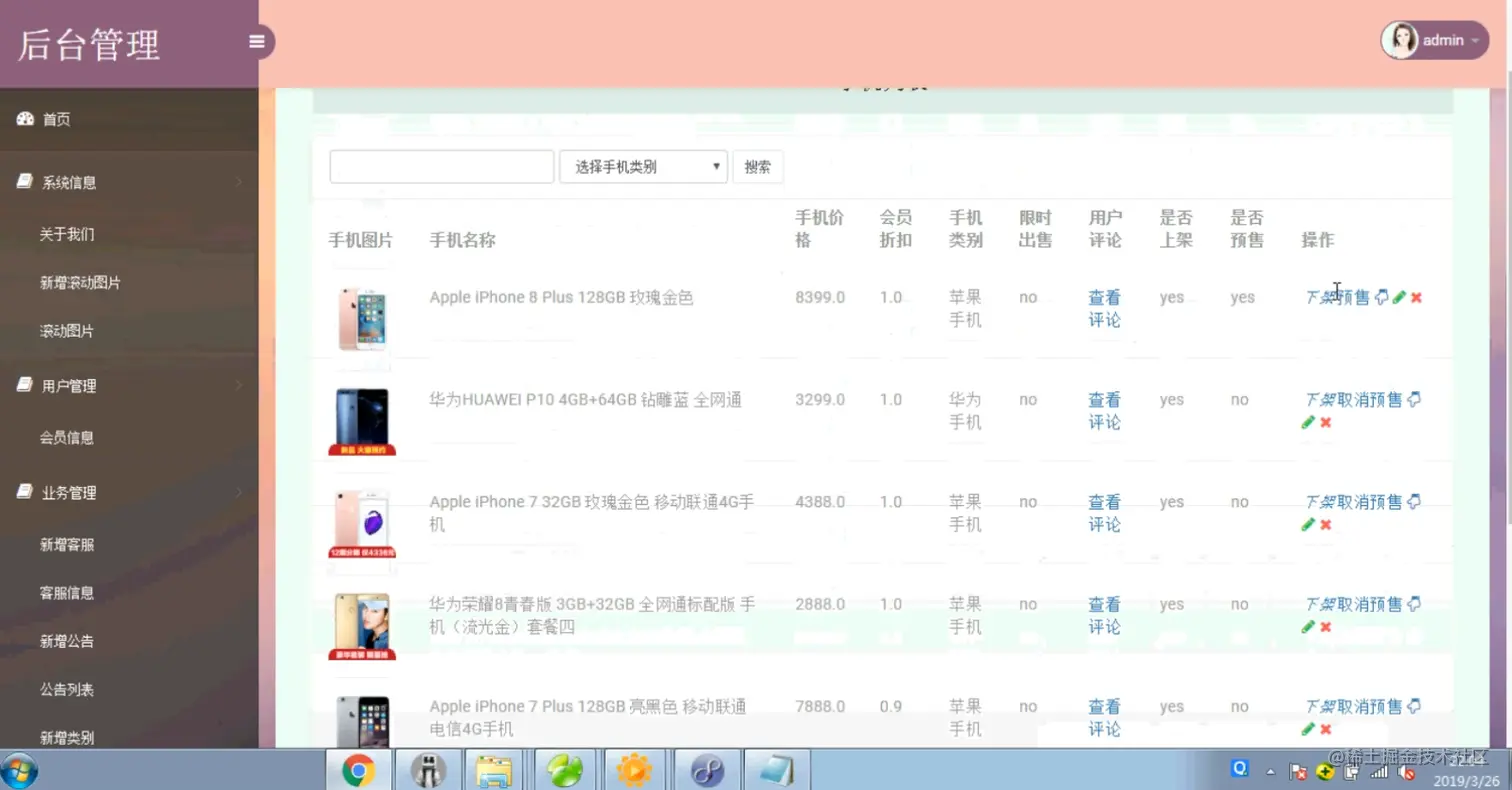This screenshot has height=790, width=1512.
Task: Open 新增类别 in the sidebar
Action: [x=67, y=738]
